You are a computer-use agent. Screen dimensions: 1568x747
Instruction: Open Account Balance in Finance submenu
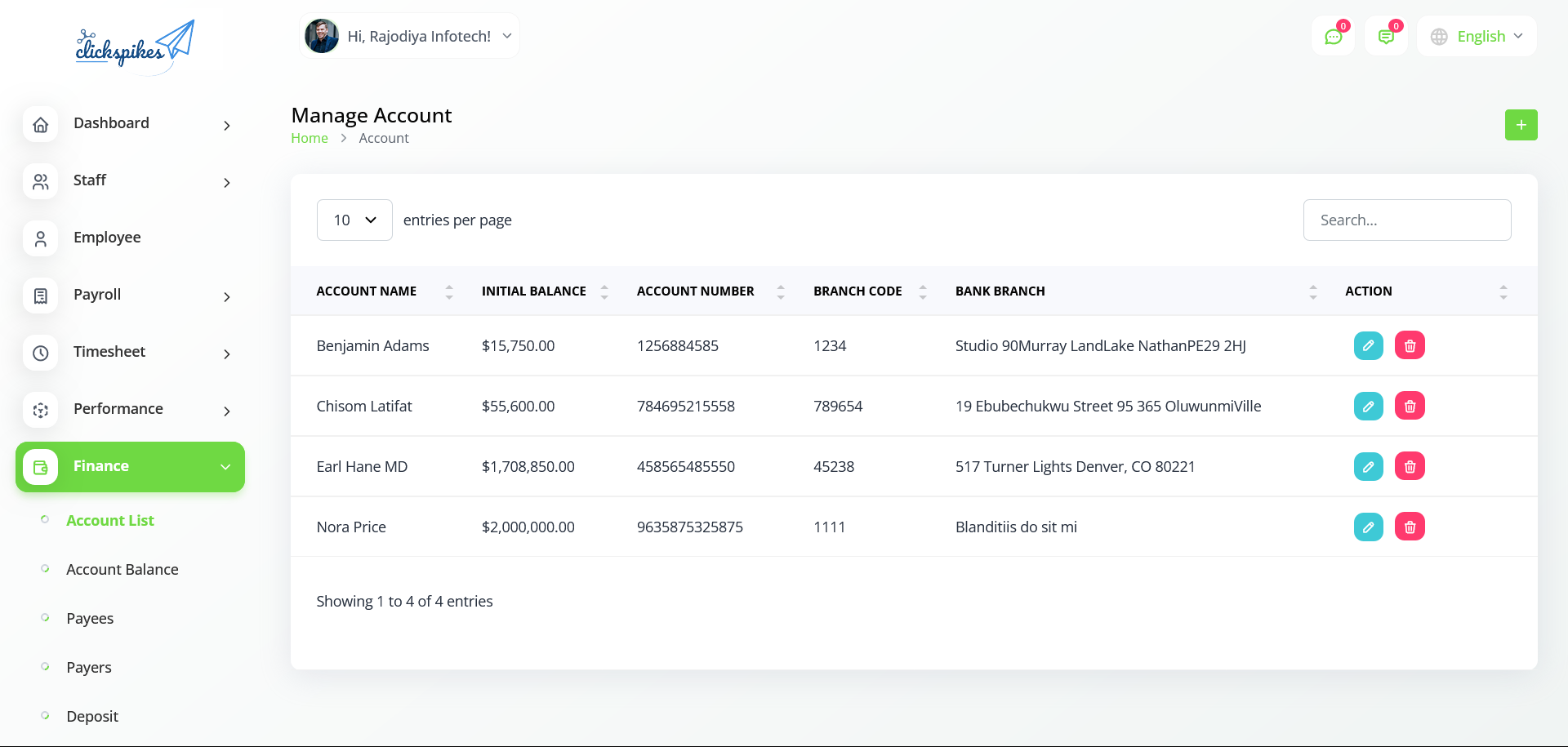coord(122,570)
